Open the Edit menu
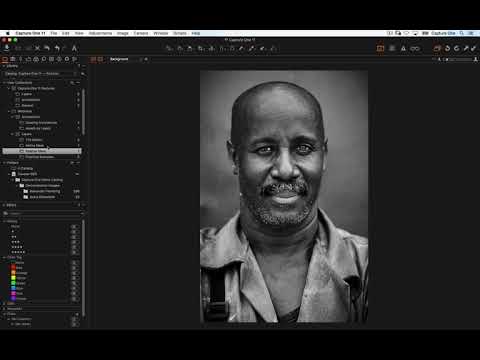Viewport: 480px width, 360px height. click(66, 33)
